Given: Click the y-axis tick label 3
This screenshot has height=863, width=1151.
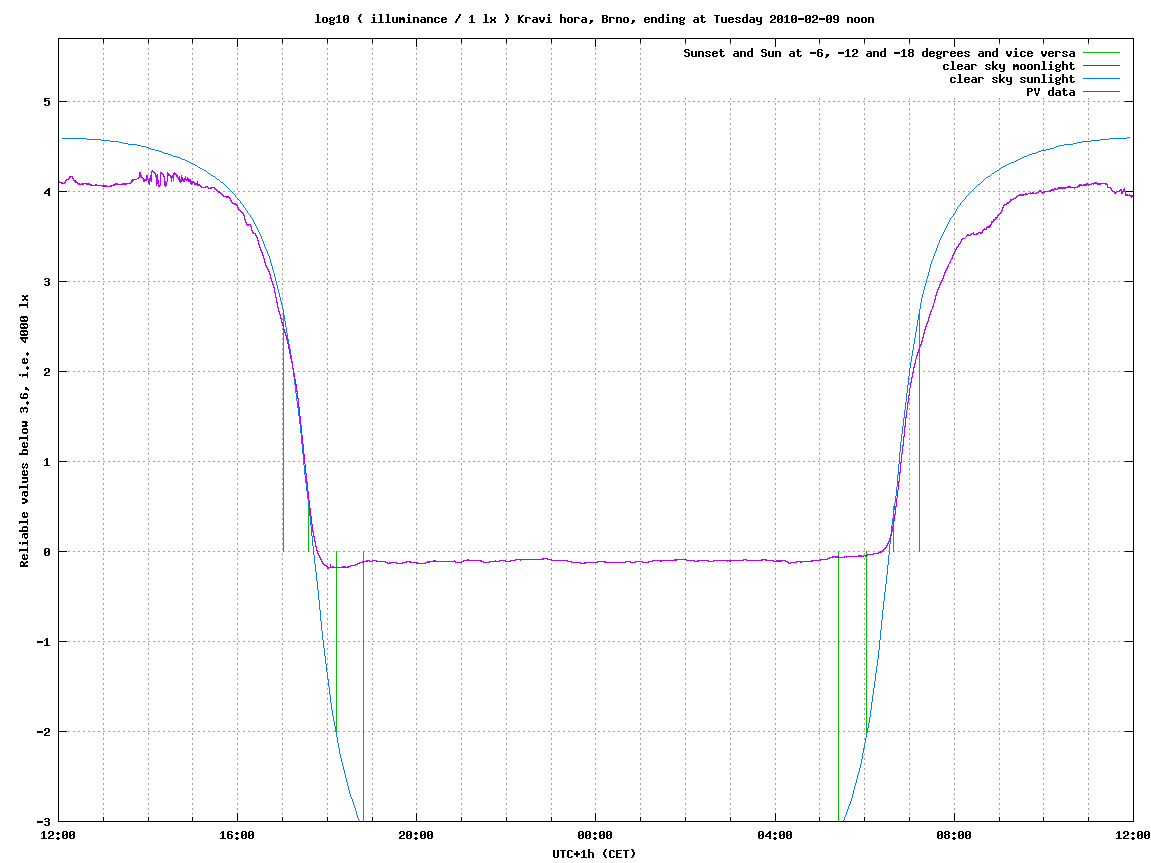Looking at the screenshot, I should (47, 282).
